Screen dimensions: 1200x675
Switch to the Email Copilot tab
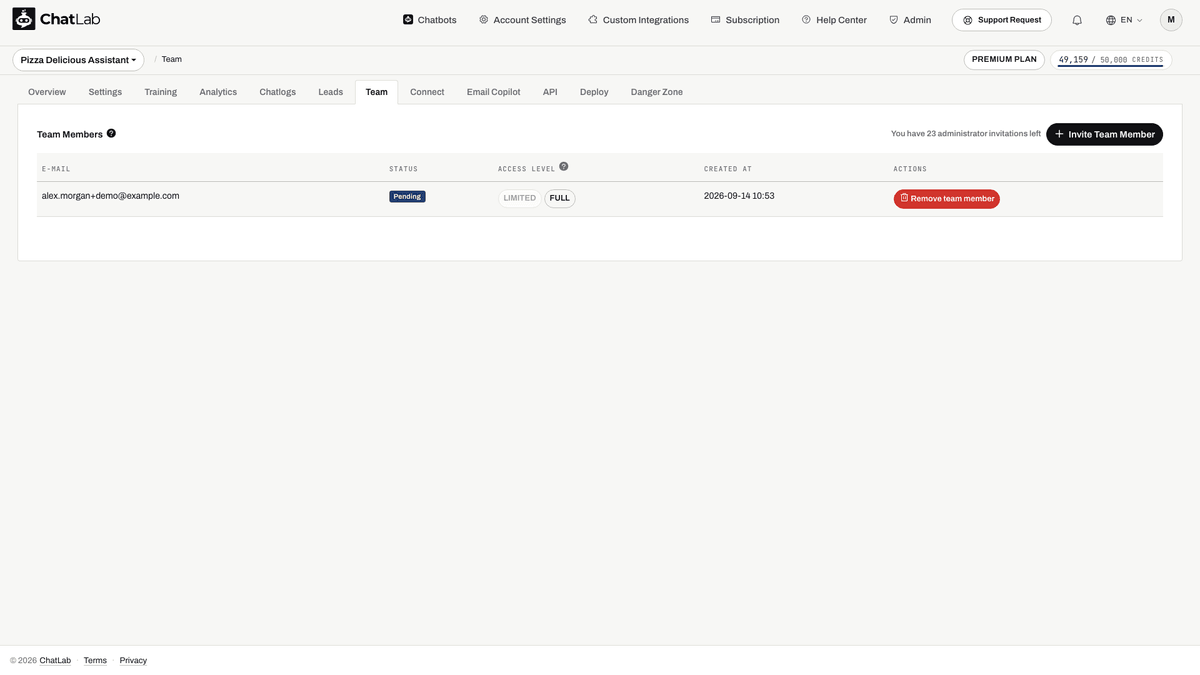pyautogui.click(x=493, y=92)
